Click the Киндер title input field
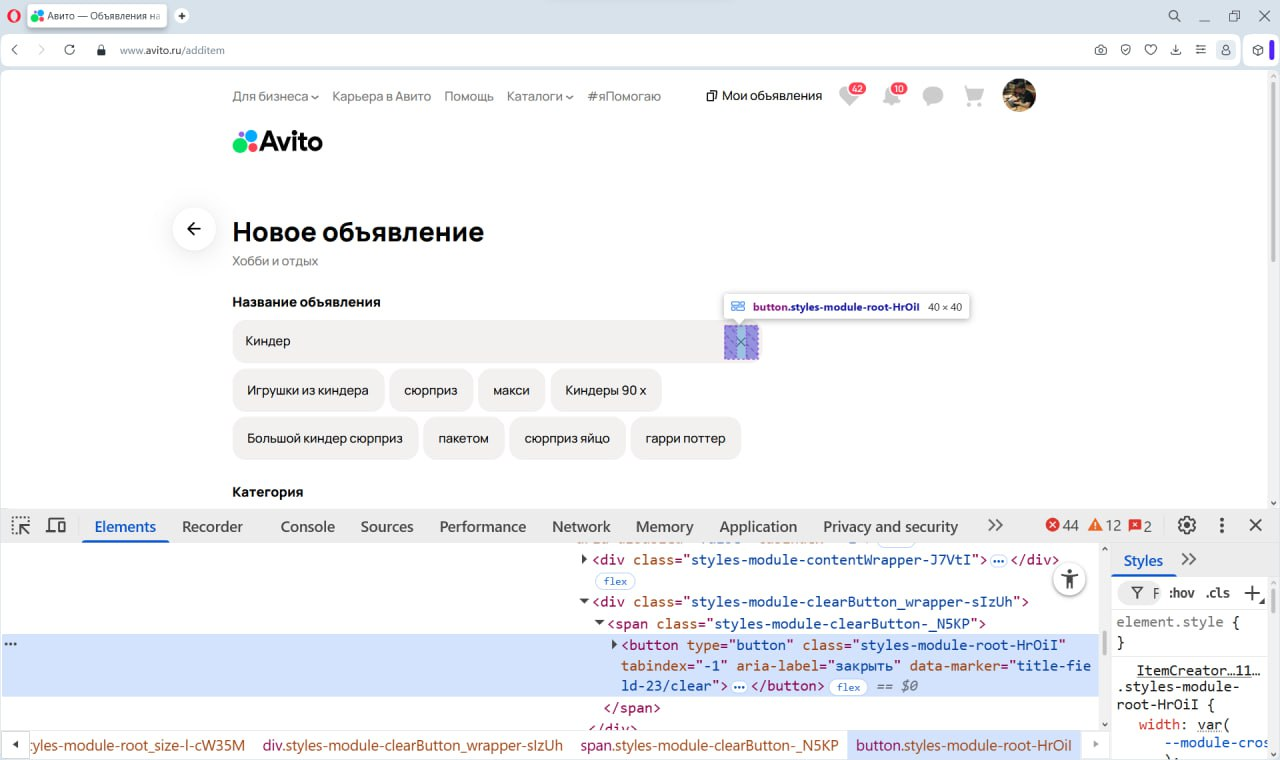The width and height of the screenshot is (1280, 760). (450, 341)
